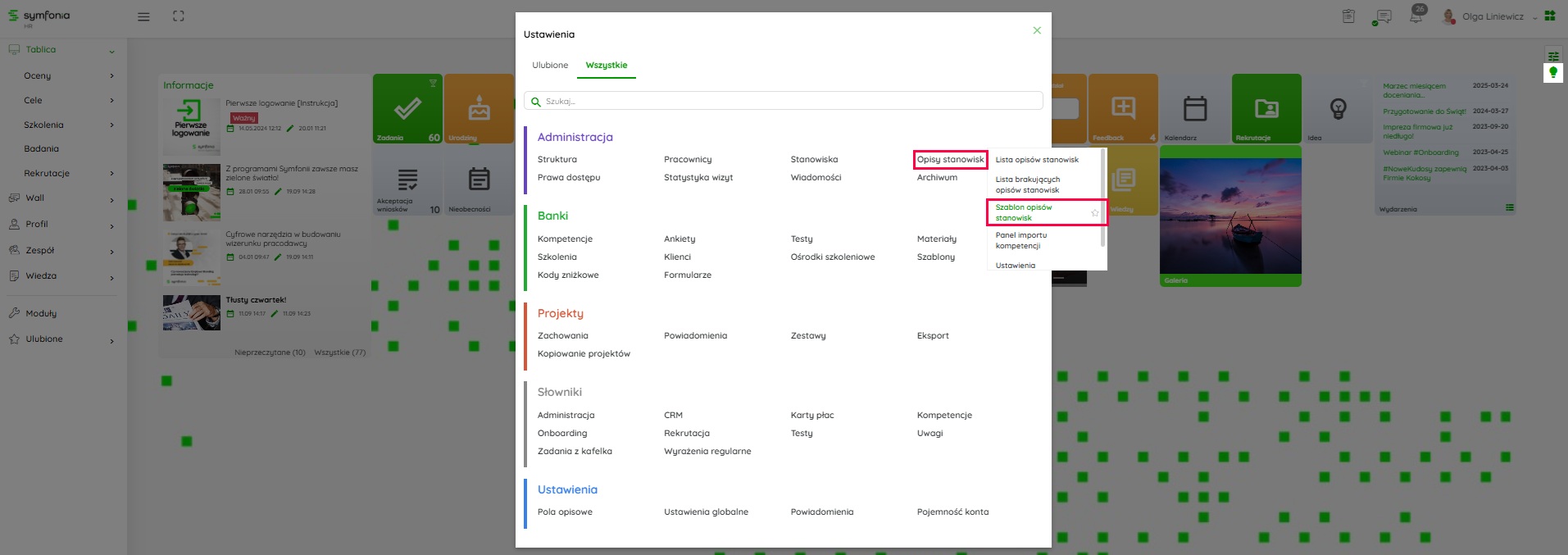The image size is (1568, 555).
Task: Click the Szukaj search field
Action: (783, 102)
